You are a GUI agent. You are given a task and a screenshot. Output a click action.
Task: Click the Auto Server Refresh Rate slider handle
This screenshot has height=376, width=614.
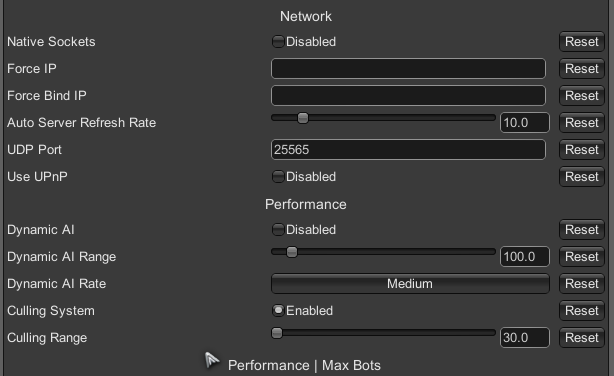coord(303,118)
